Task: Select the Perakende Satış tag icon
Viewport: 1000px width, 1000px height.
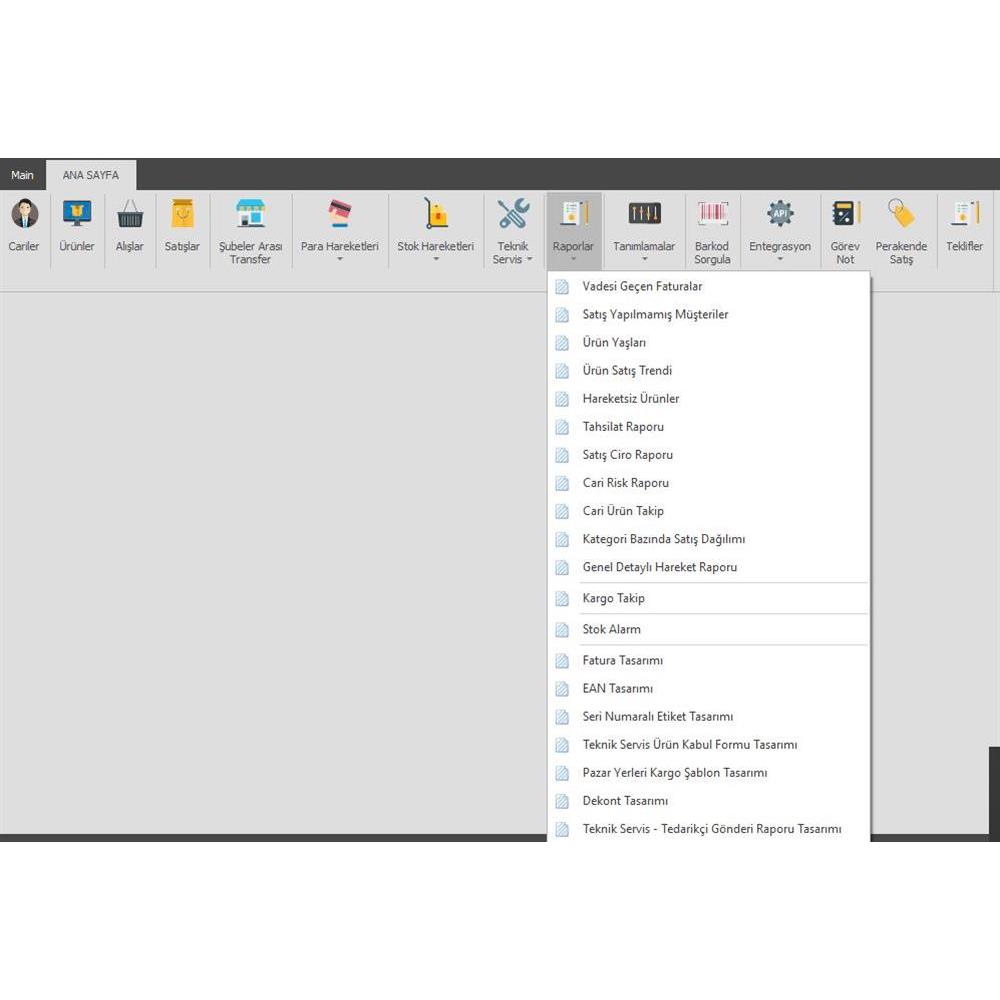Action: point(901,214)
